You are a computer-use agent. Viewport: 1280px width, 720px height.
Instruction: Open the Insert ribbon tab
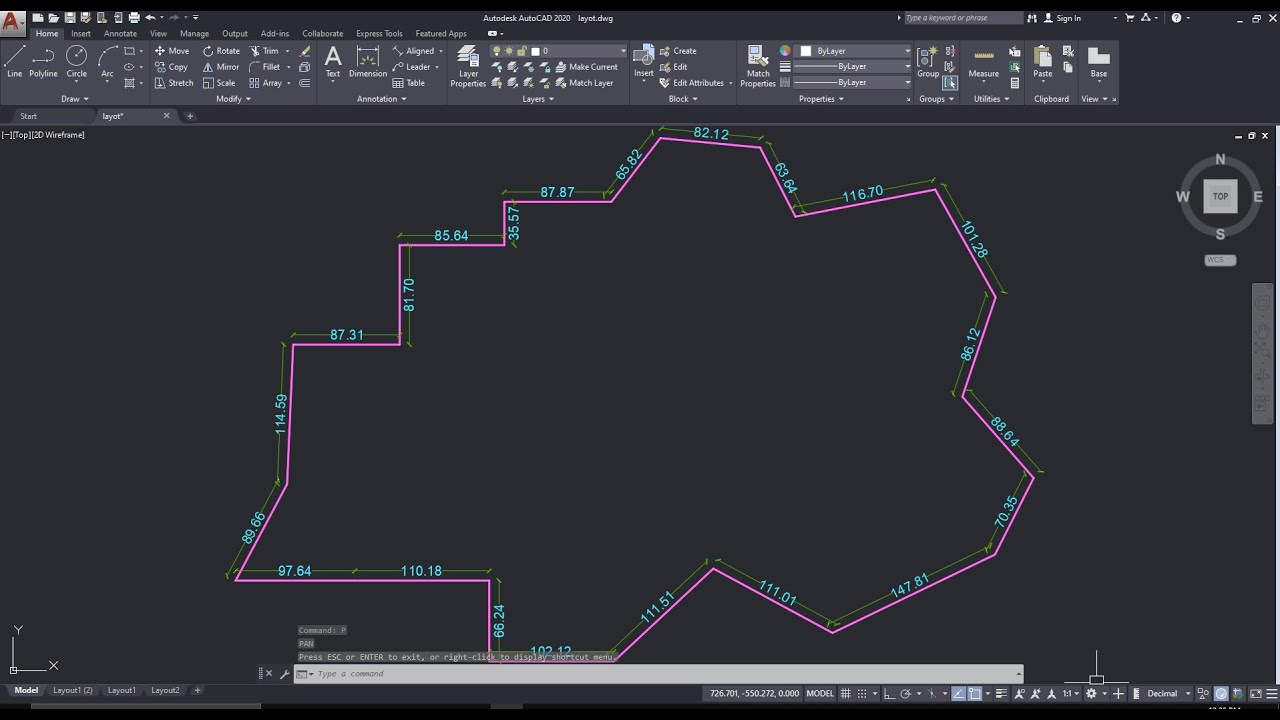click(x=81, y=33)
